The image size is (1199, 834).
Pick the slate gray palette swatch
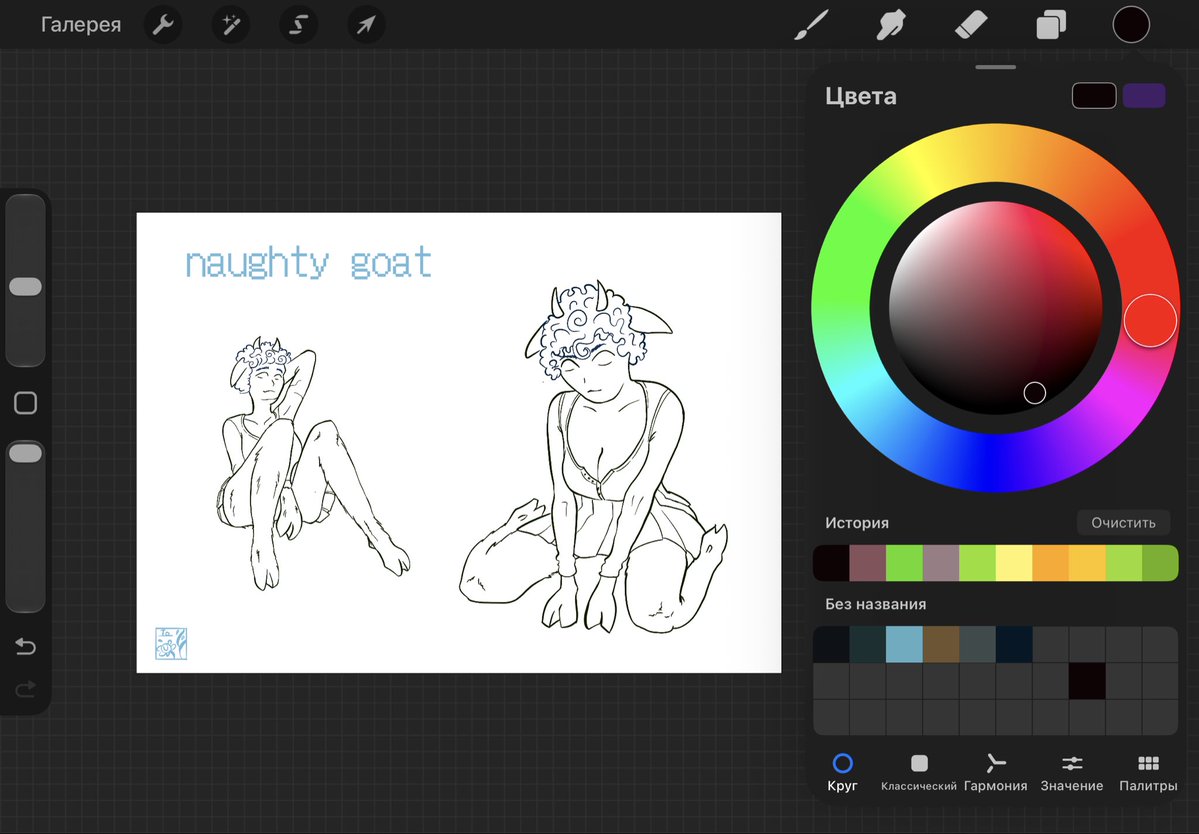point(978,644)
